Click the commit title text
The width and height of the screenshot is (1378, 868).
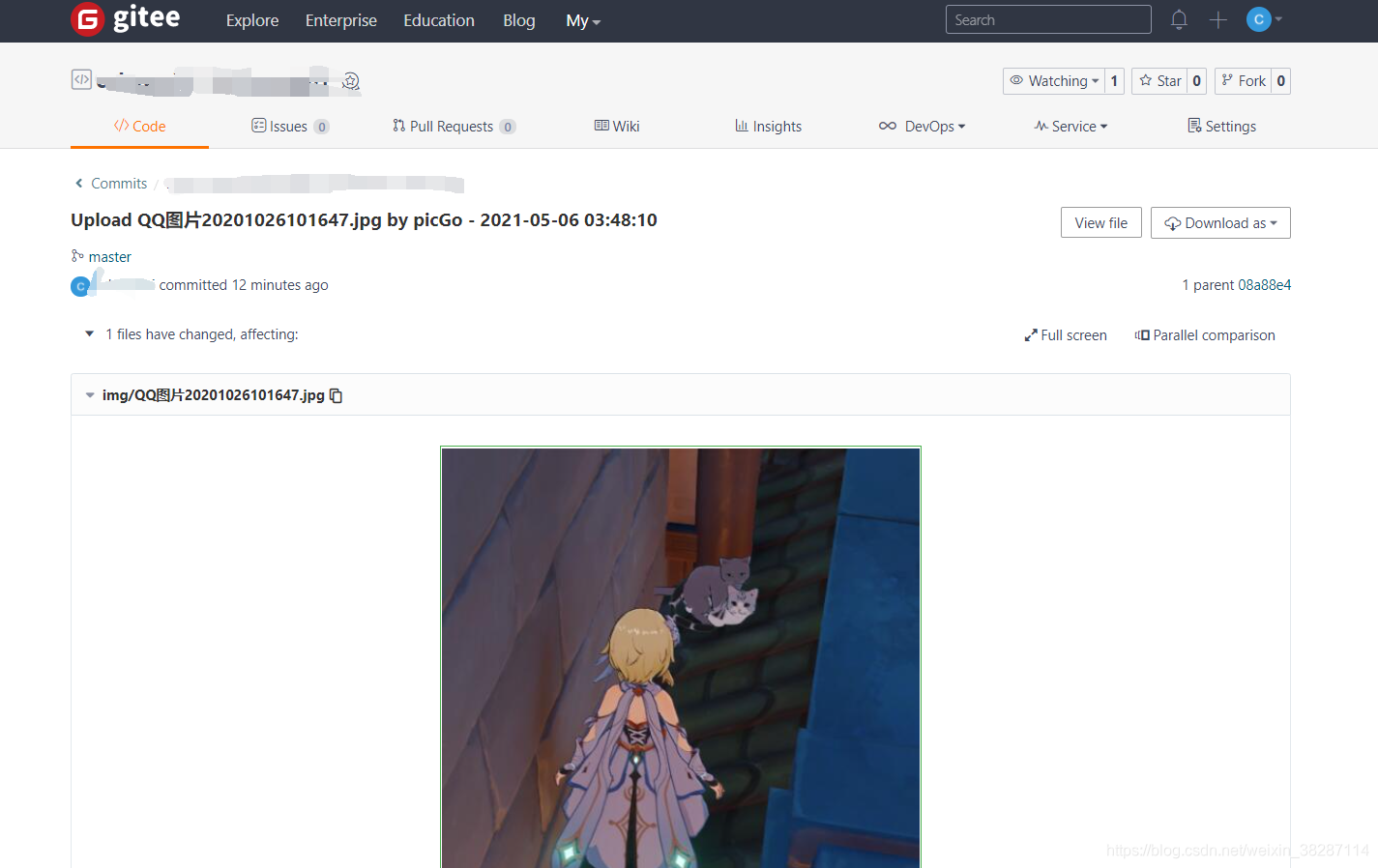tap(364, 220)
